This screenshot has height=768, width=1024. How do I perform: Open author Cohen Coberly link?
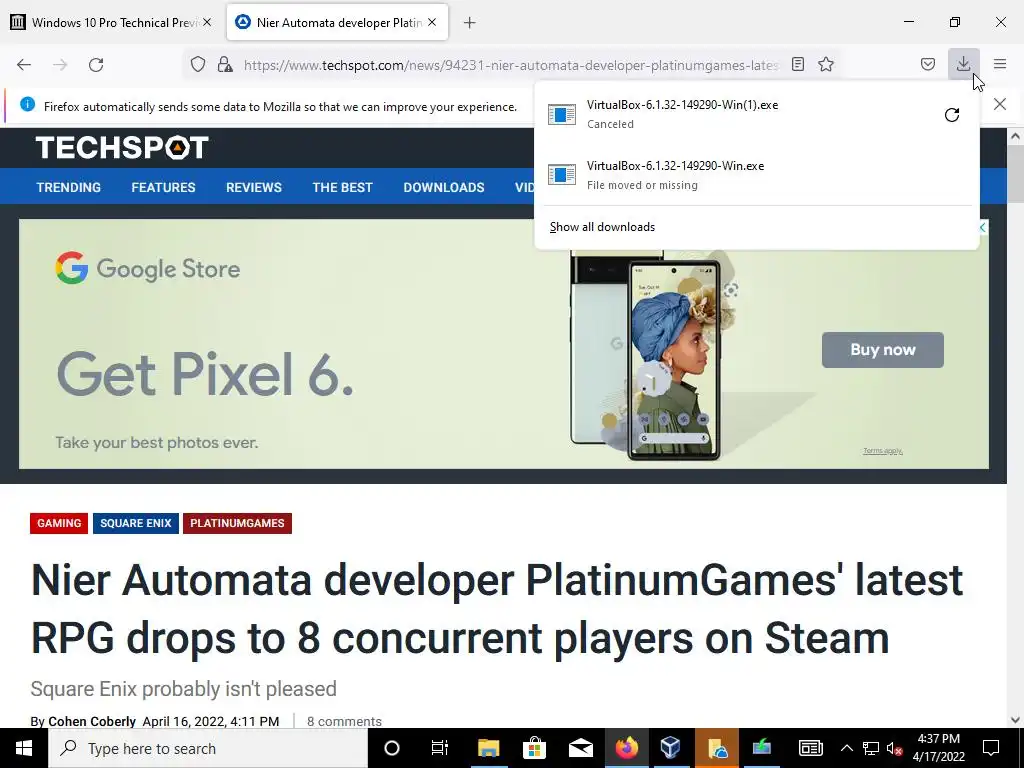(92, 721)
